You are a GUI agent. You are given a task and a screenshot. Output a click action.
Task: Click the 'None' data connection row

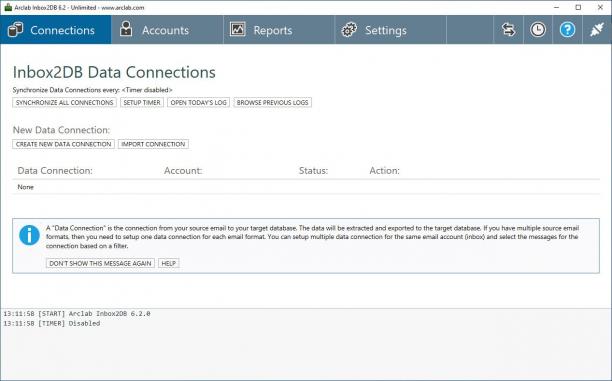coord(306,187)
